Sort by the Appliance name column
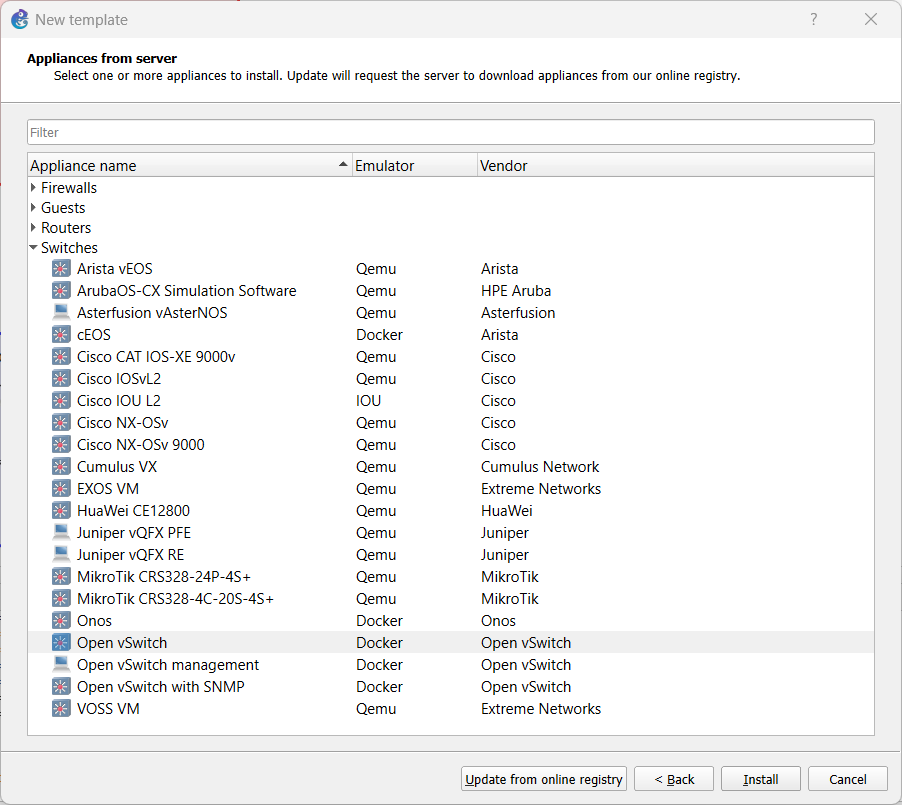The image size is (902, 805). (190, 166)
